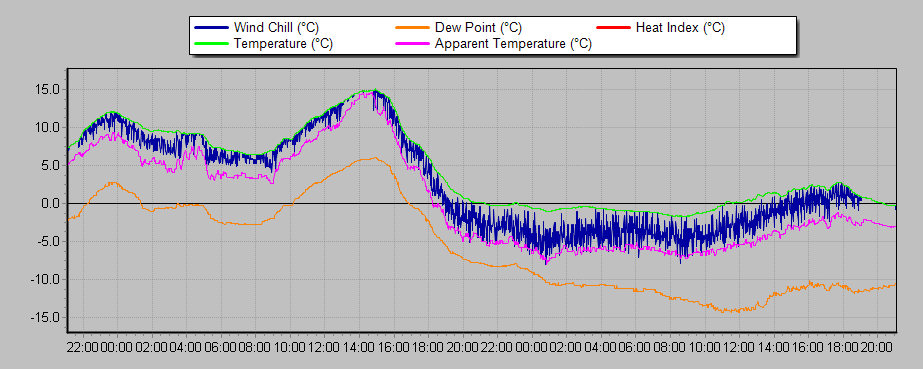Select the Wind Chill (°C) legend label
This screenshot has height=369, width=923.
click(x=276, y=28)
